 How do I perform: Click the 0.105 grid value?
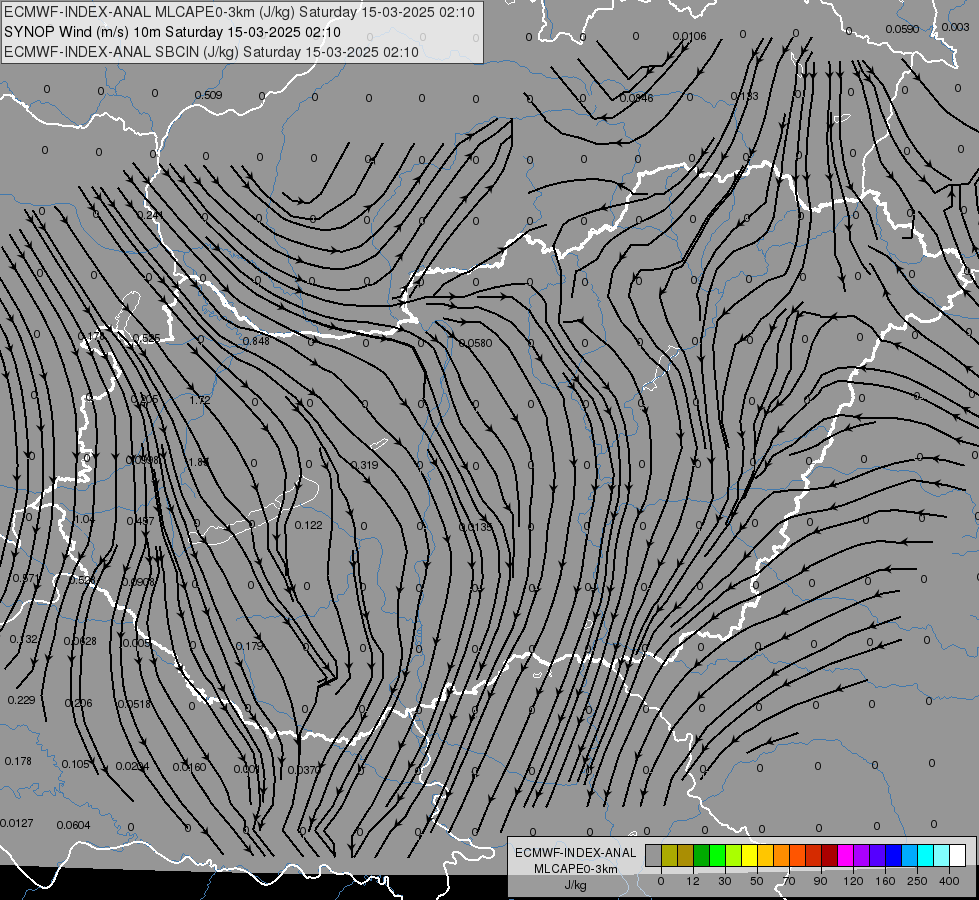[75, 764]
